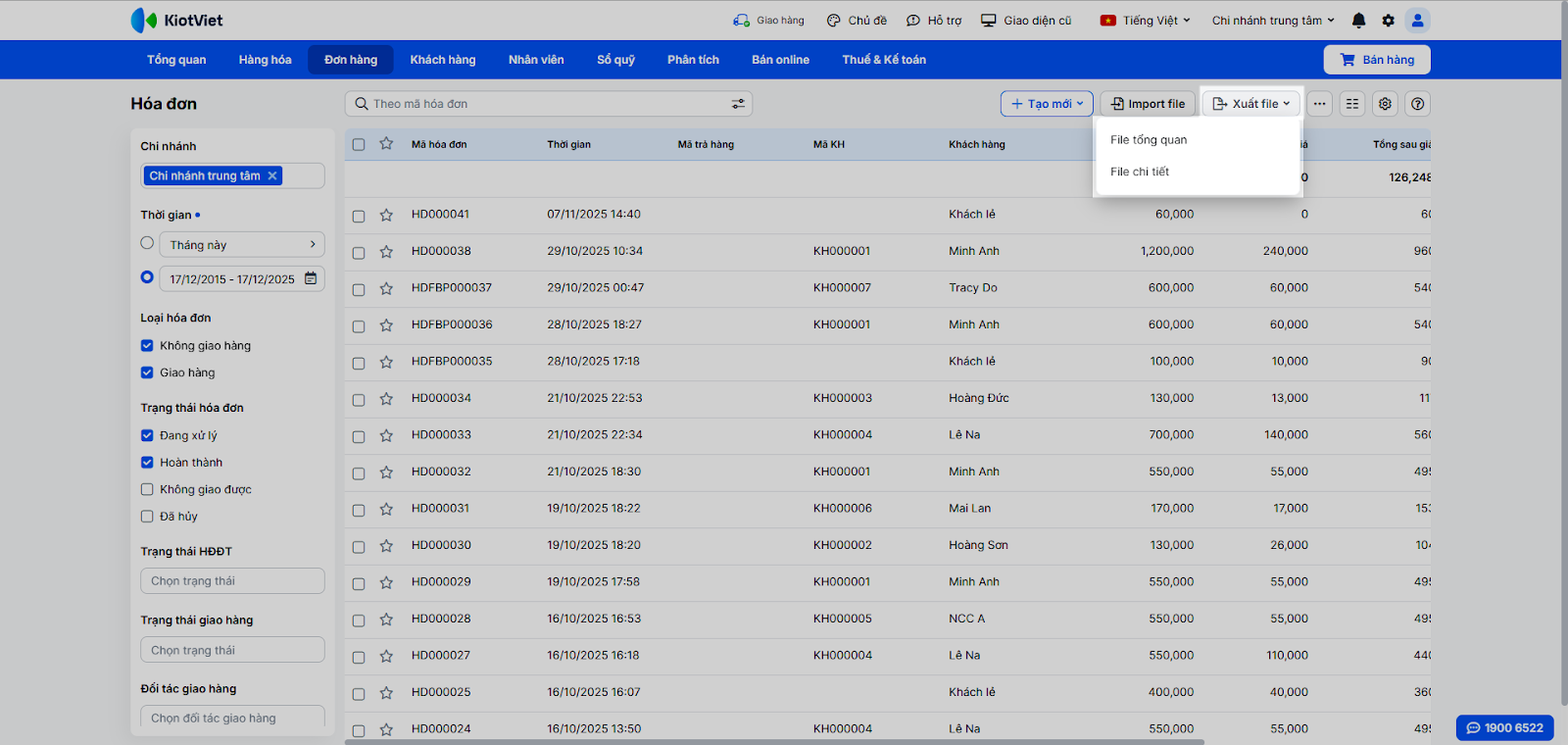Open Chọn trạng thái HĐĐT dropdown
This screenshot has height=745, width=1568.
[232, 581]
